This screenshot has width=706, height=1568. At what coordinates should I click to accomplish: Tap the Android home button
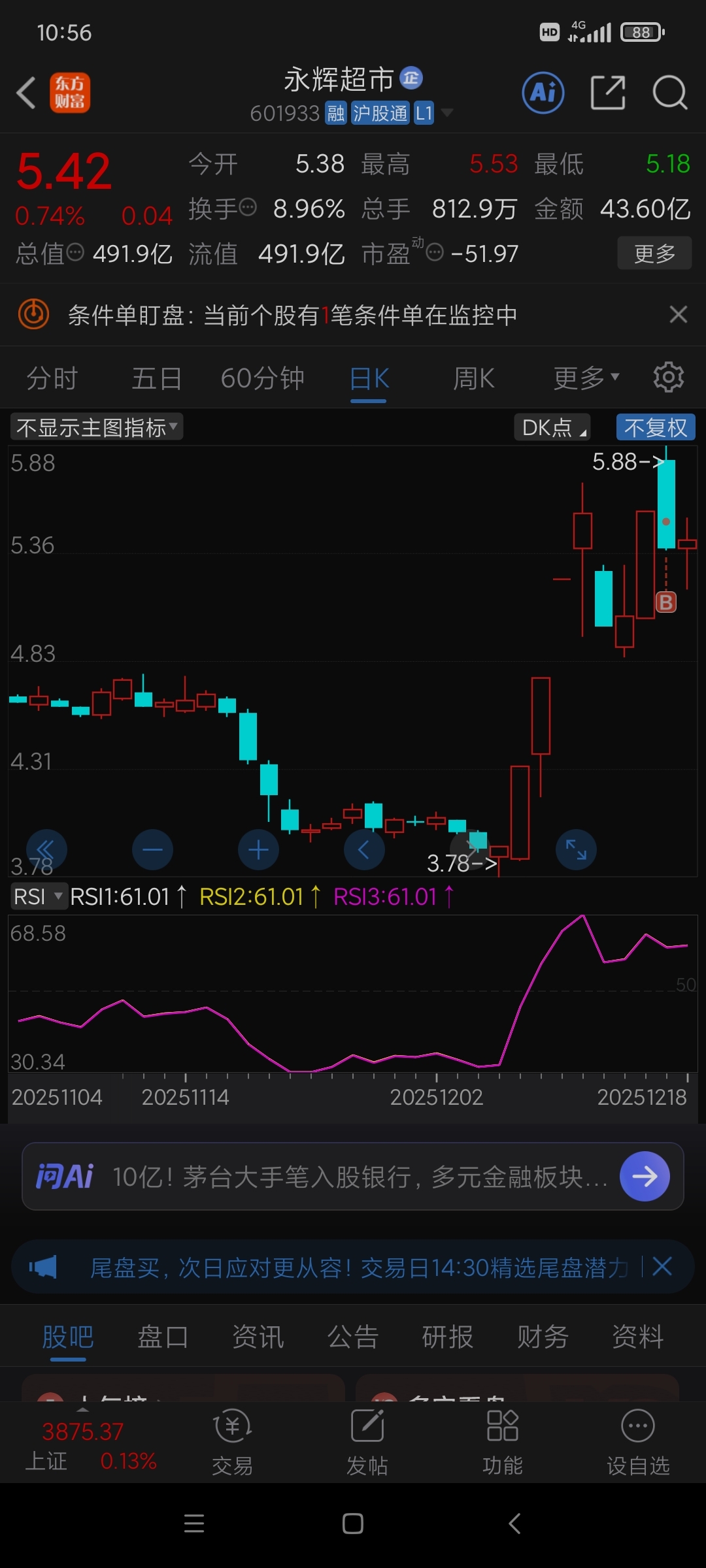click(353, 1524)
